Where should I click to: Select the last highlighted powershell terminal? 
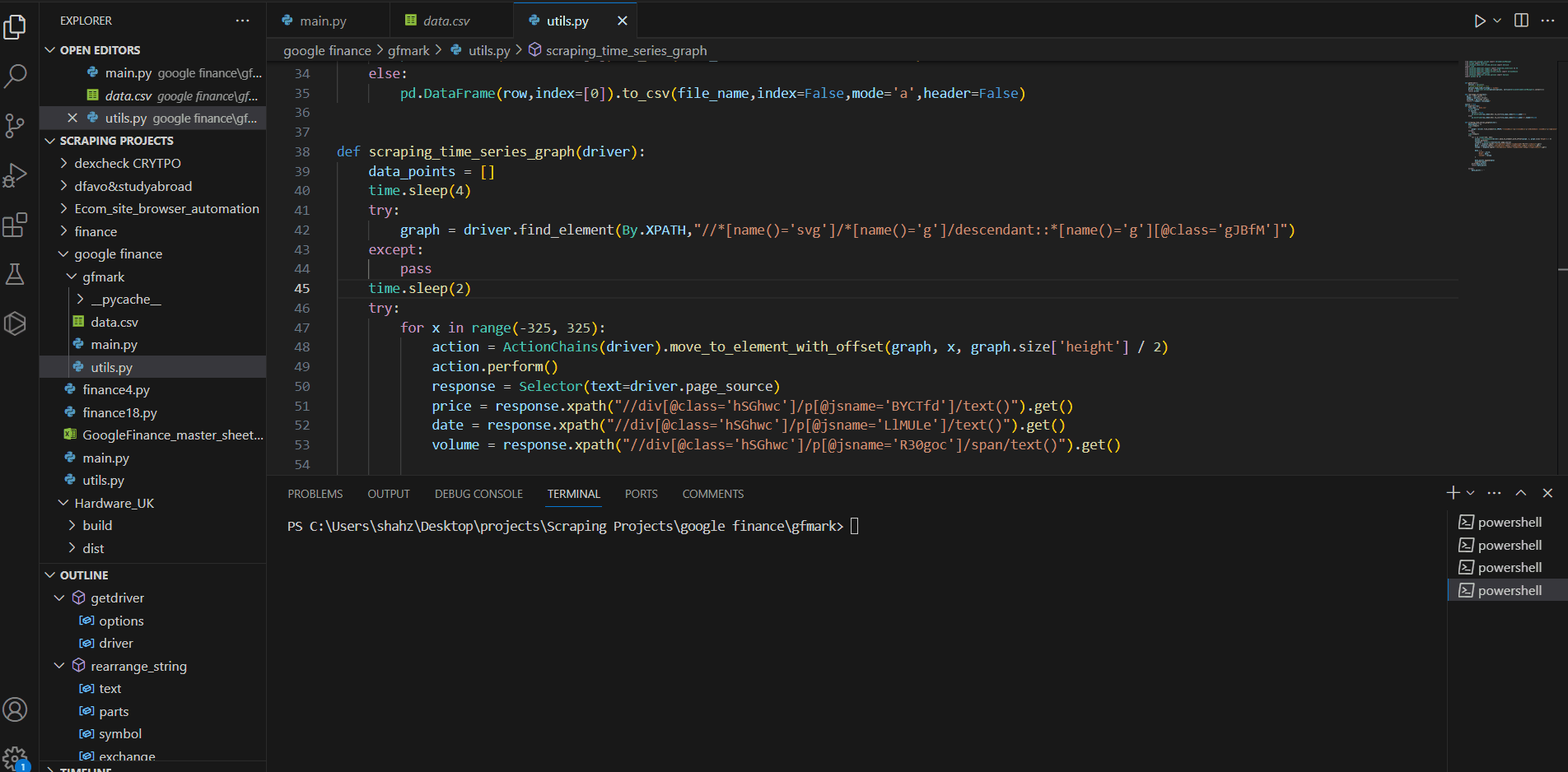click(1507, 591)
